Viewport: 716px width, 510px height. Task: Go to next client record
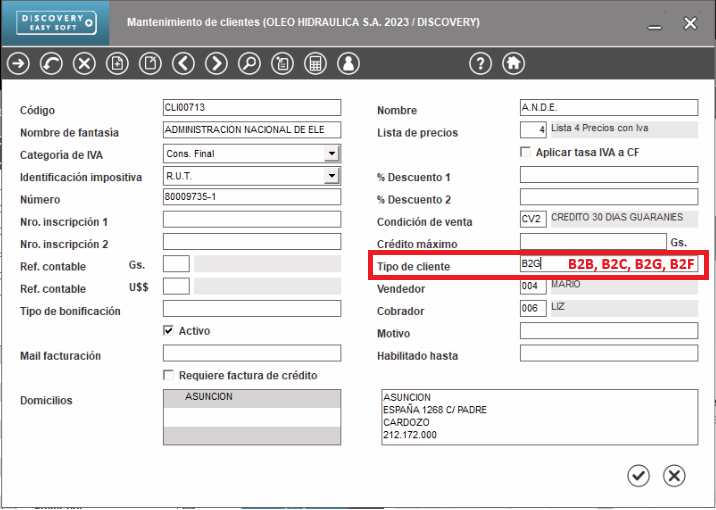point(216,64)
